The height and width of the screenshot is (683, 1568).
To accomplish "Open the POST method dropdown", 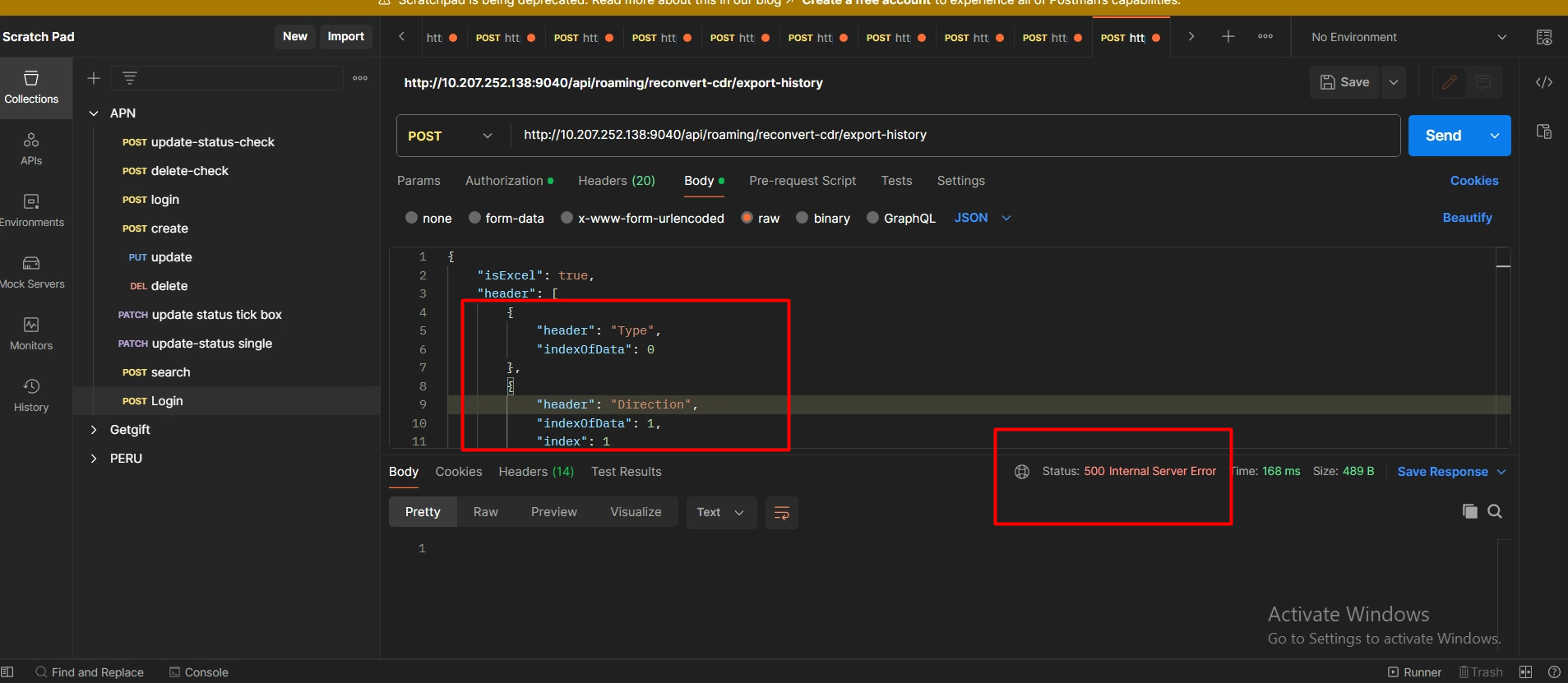I will pyautogui.click(x=451, y=136).
